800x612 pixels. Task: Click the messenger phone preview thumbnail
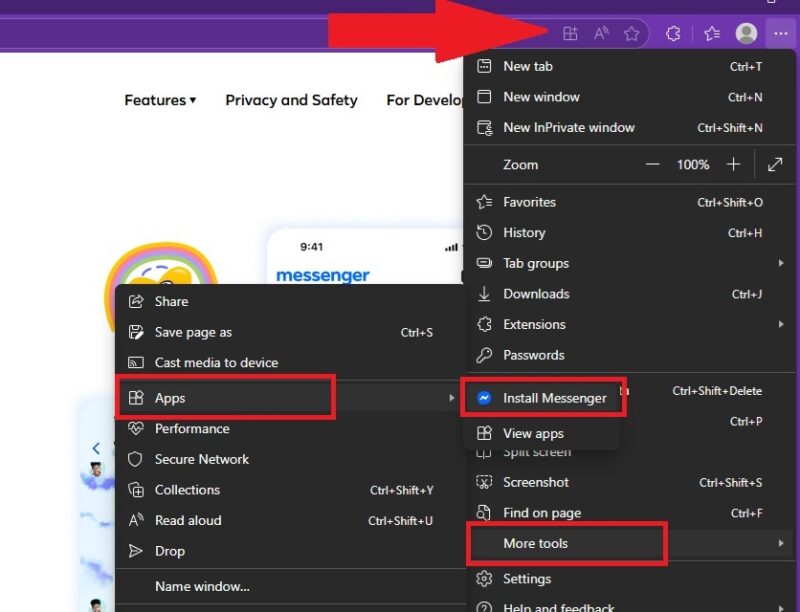coord(365,255)
